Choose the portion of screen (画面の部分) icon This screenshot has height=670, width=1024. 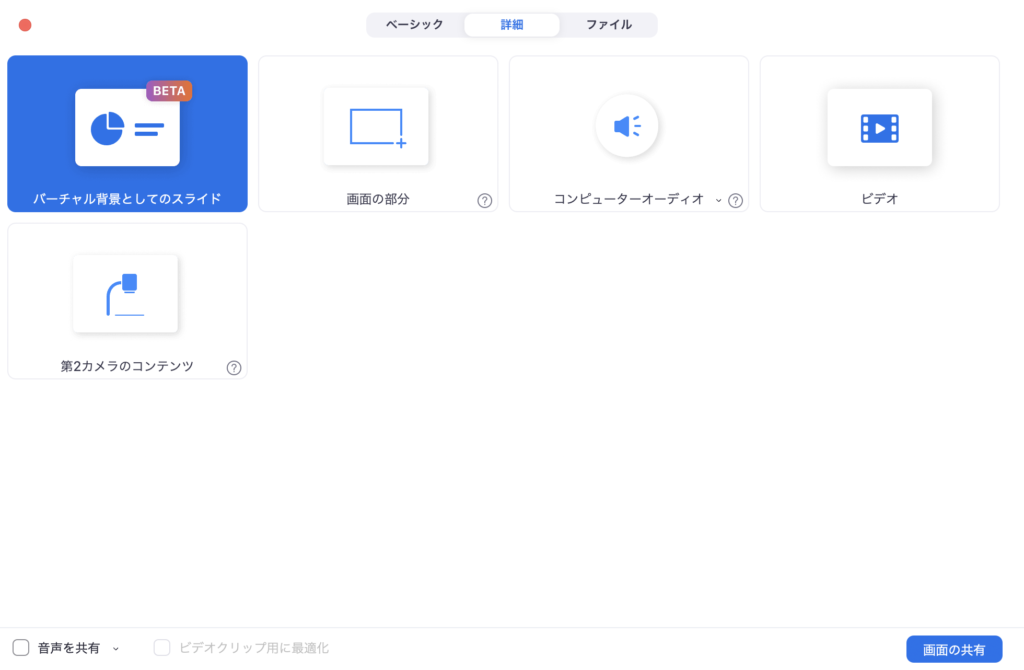[x=376, y=127]
